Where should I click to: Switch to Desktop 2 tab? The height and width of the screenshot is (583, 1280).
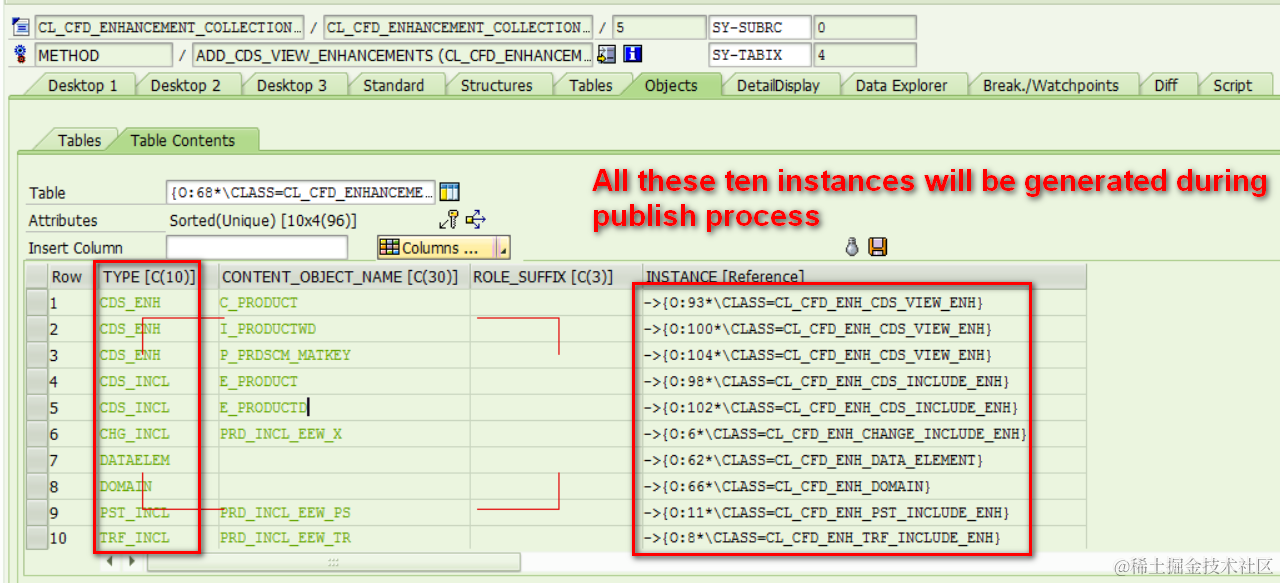point(185,85)
